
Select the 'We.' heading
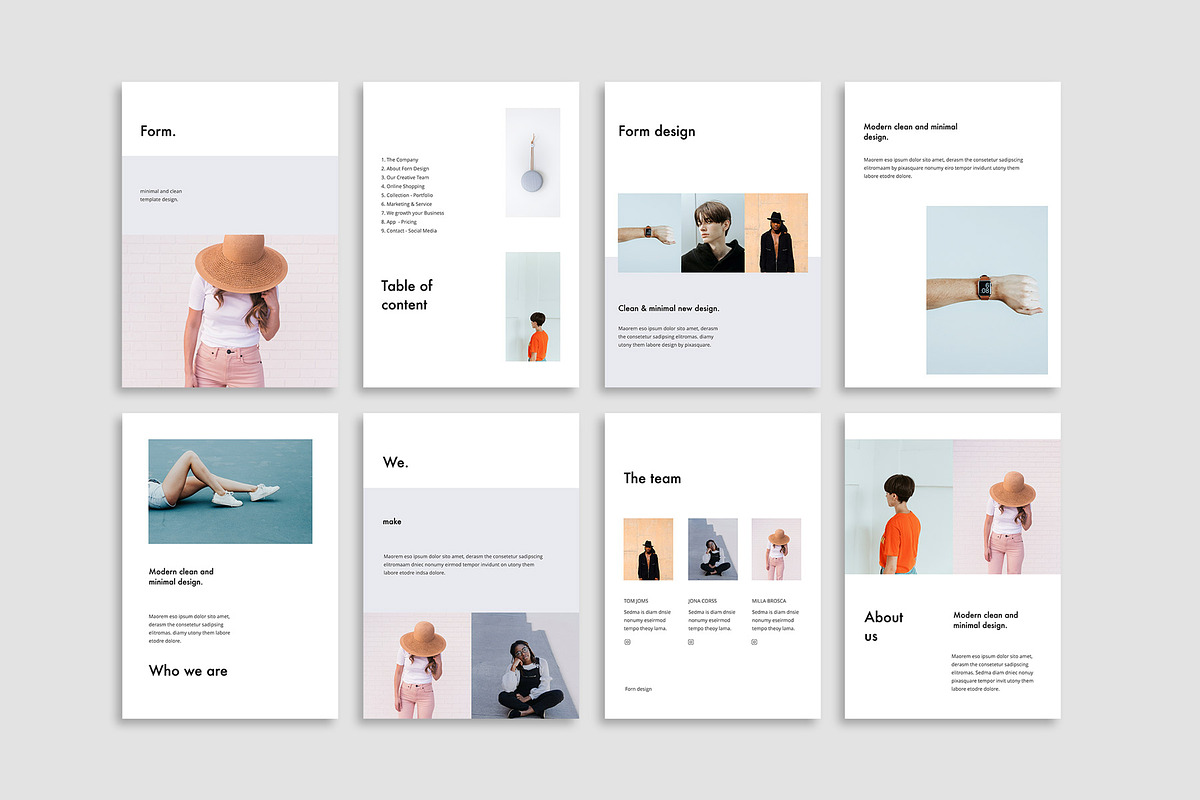coord(396,462)
